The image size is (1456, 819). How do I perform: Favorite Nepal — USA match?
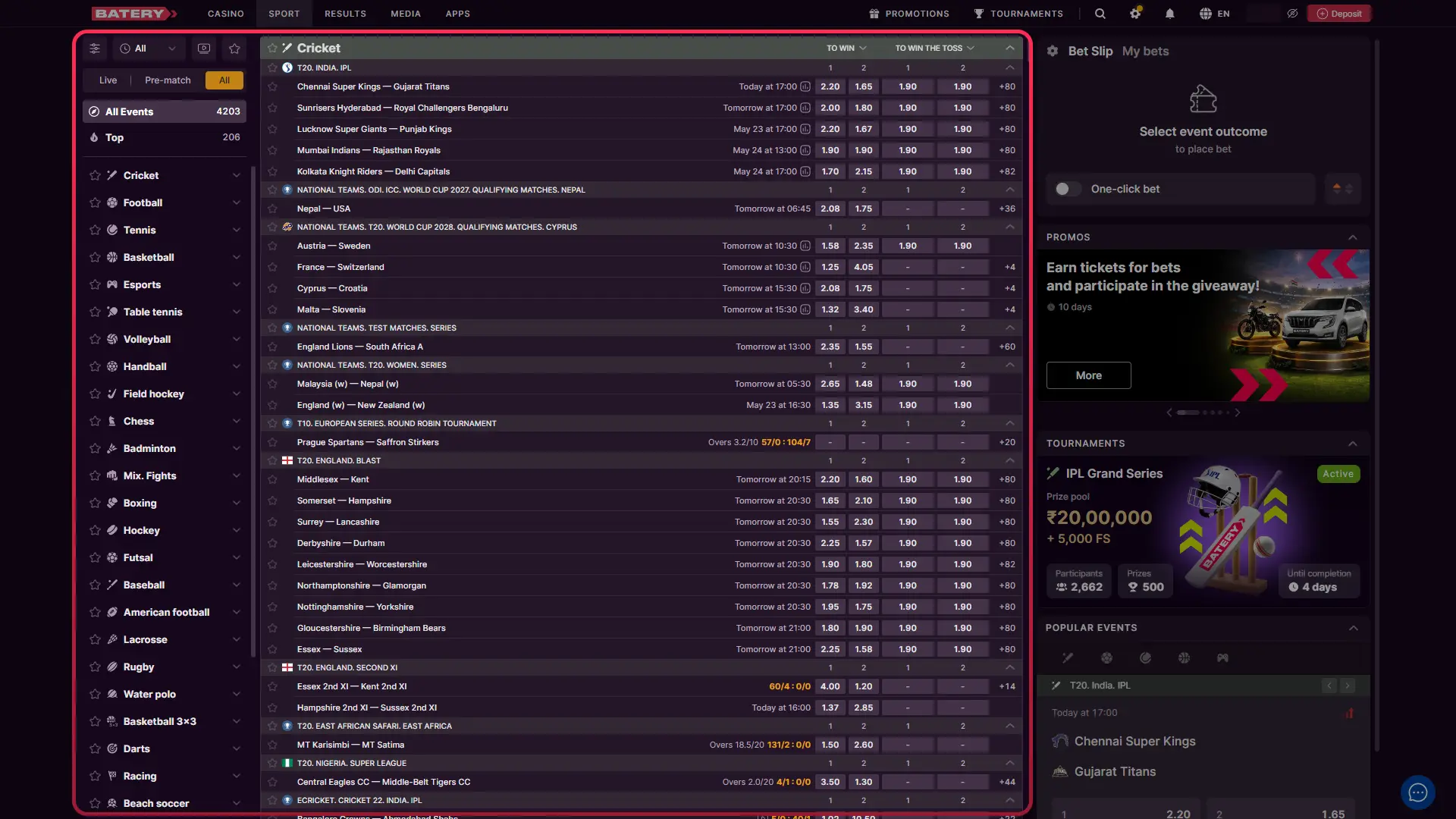[x=272, y=209]
